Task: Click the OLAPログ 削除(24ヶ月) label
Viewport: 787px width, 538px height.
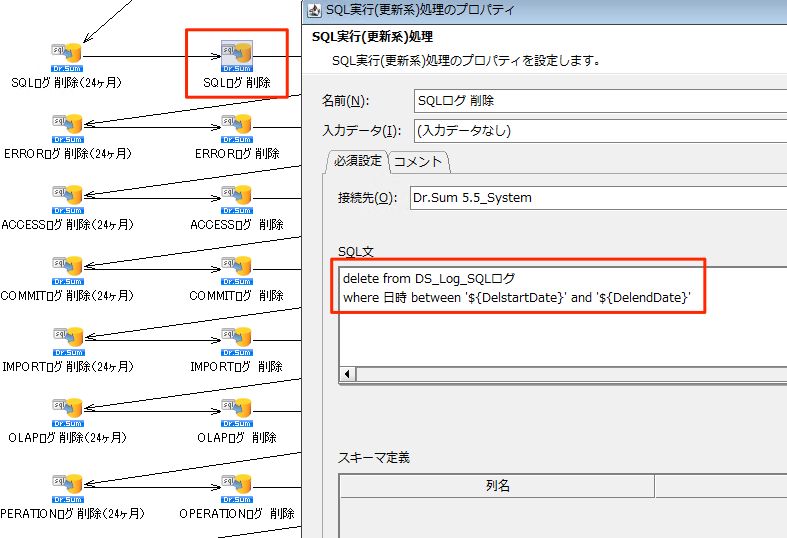Action: 67,438
